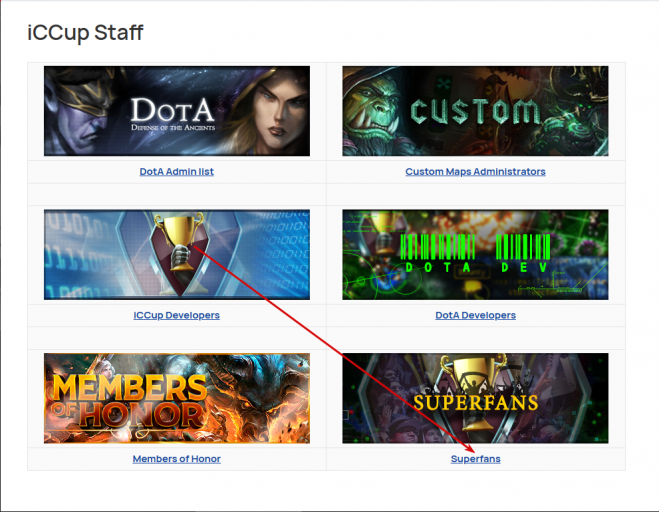Follow the DotA Developers link
The image size is (659, 512).
(x=475, y=315)
